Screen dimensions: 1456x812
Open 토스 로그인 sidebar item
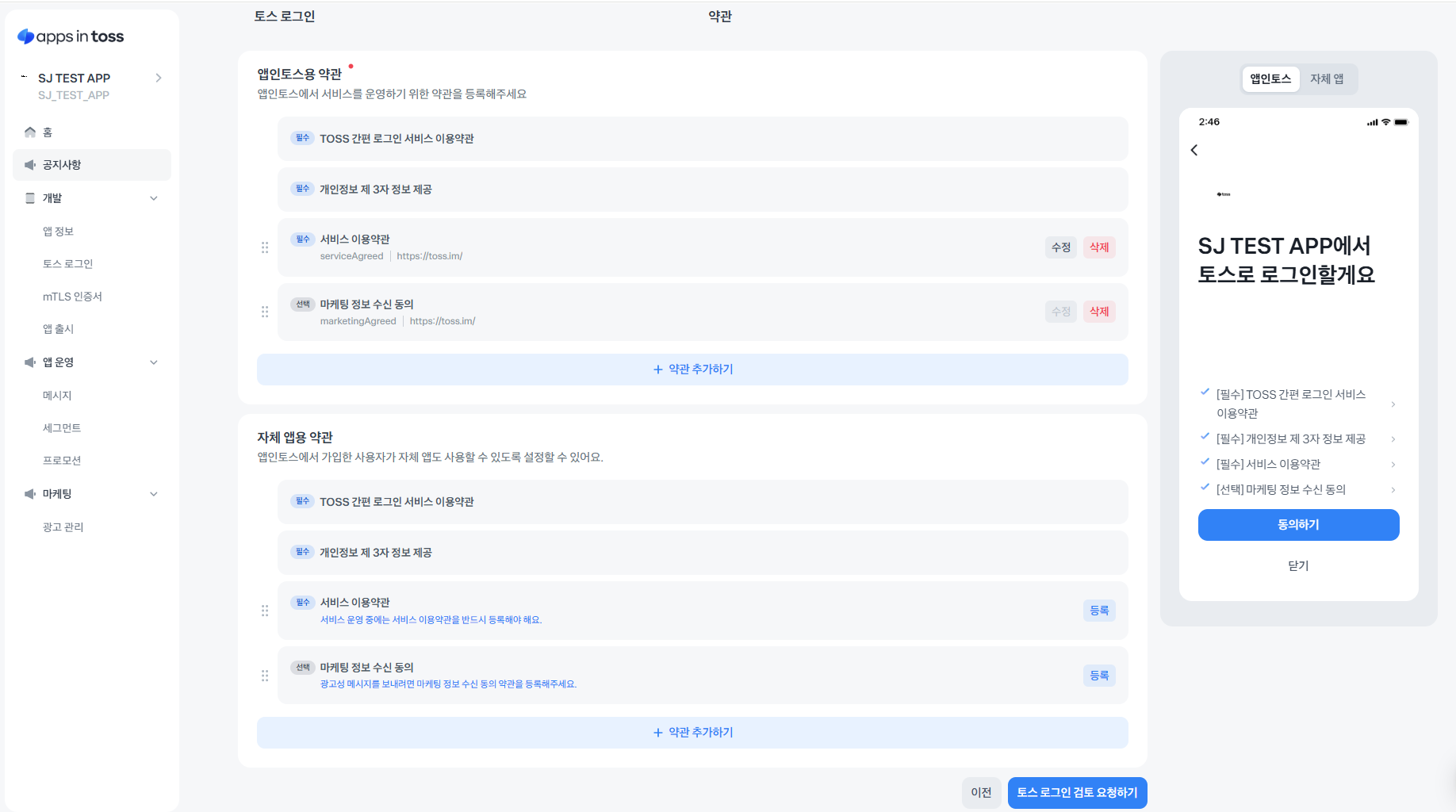click(67, 264)
